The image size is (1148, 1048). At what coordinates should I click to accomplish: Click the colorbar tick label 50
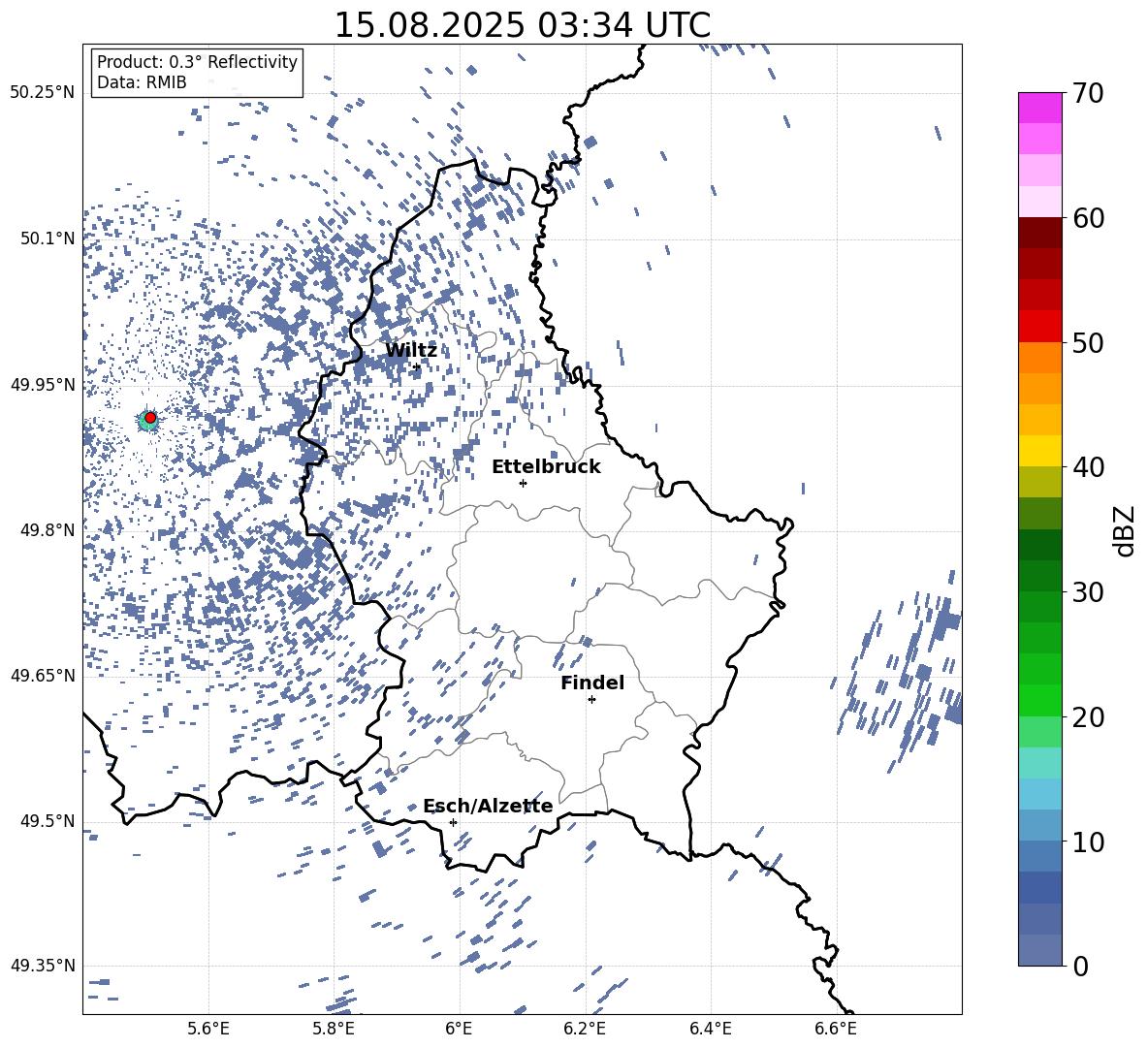[1088, 342]
